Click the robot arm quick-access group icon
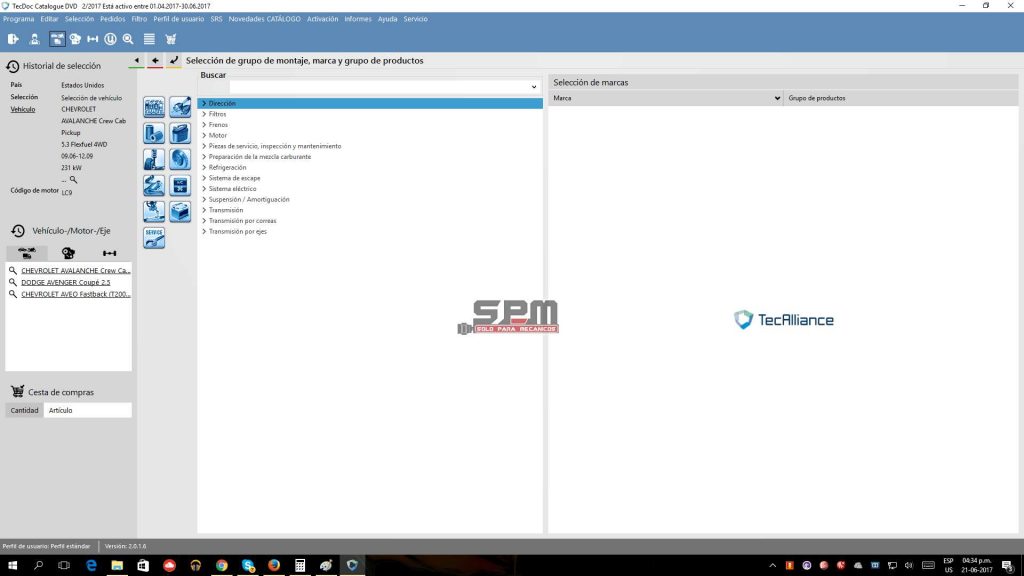The width and height of the screenshot is (1024, 576). [x=154, y=211]
